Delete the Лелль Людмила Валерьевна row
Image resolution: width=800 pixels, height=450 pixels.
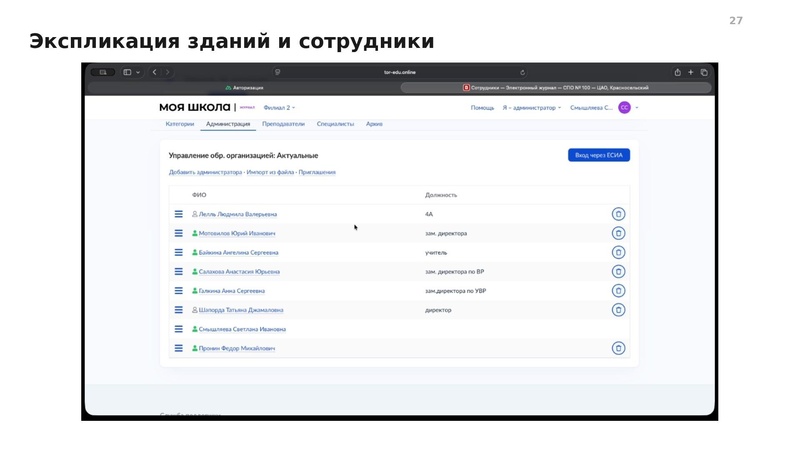coord(618,214)
